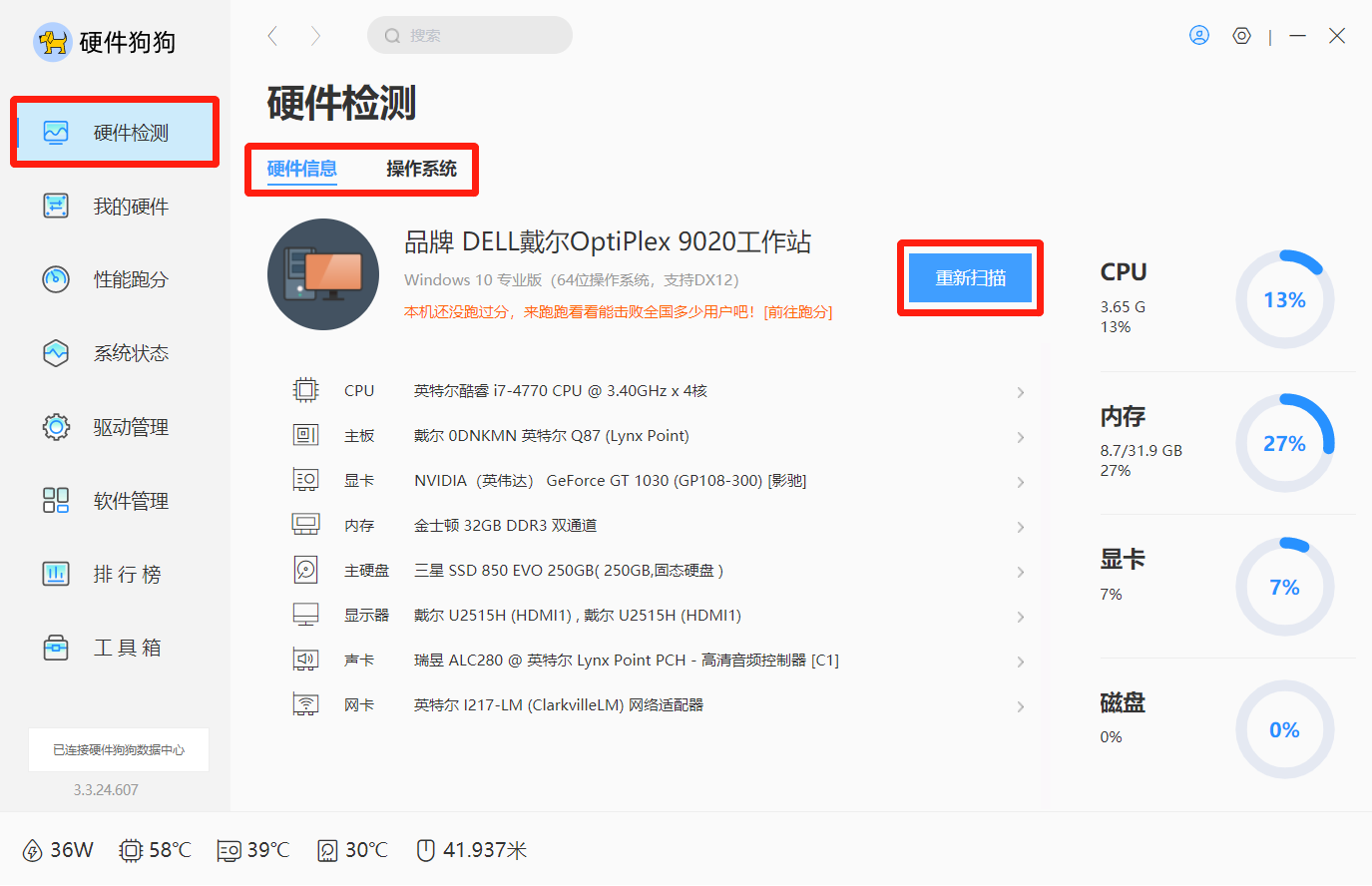
Task: Expand the 瑞昱 ALC280 声卡 row chevron
Action: [1021, 662]
